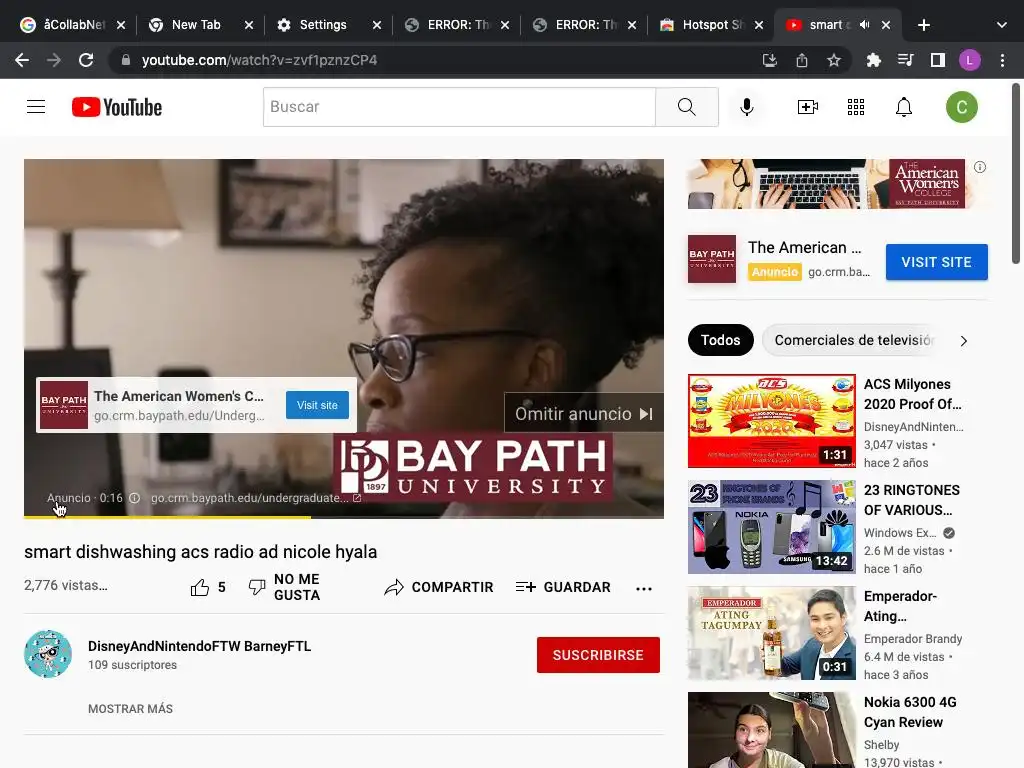
Task: Go back with the browser back arrow
Action: pyautogui.click(x=22, y=60)
